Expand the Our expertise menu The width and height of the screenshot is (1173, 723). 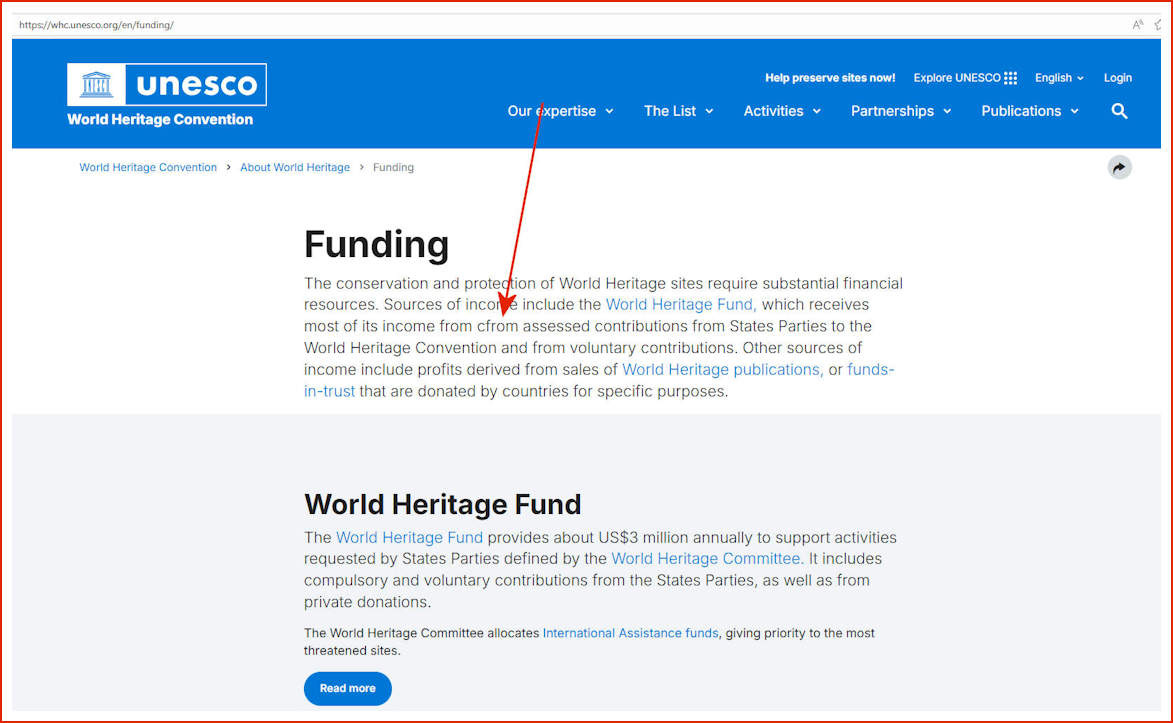[x=560, y=112]
